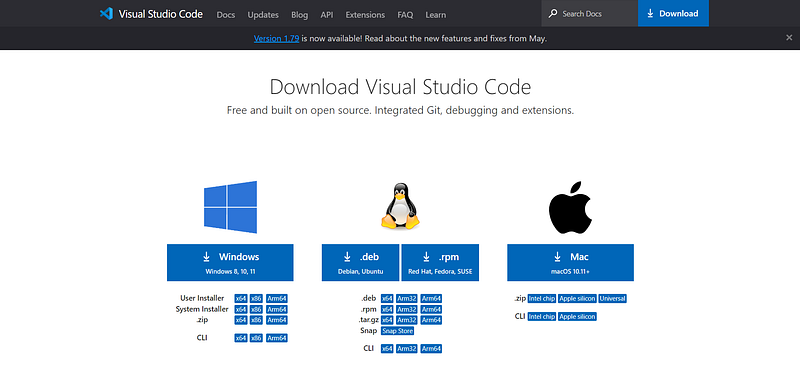Viewport: 800px width, 390px height.
Task: Open the Learn page
Action: (x=435, y=15)
